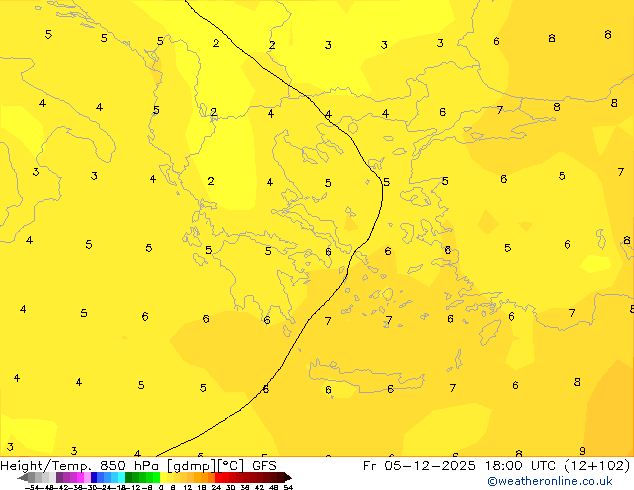634x490 pixels.
Task: Pick the dark blue legend swatch
Action: 94,477
